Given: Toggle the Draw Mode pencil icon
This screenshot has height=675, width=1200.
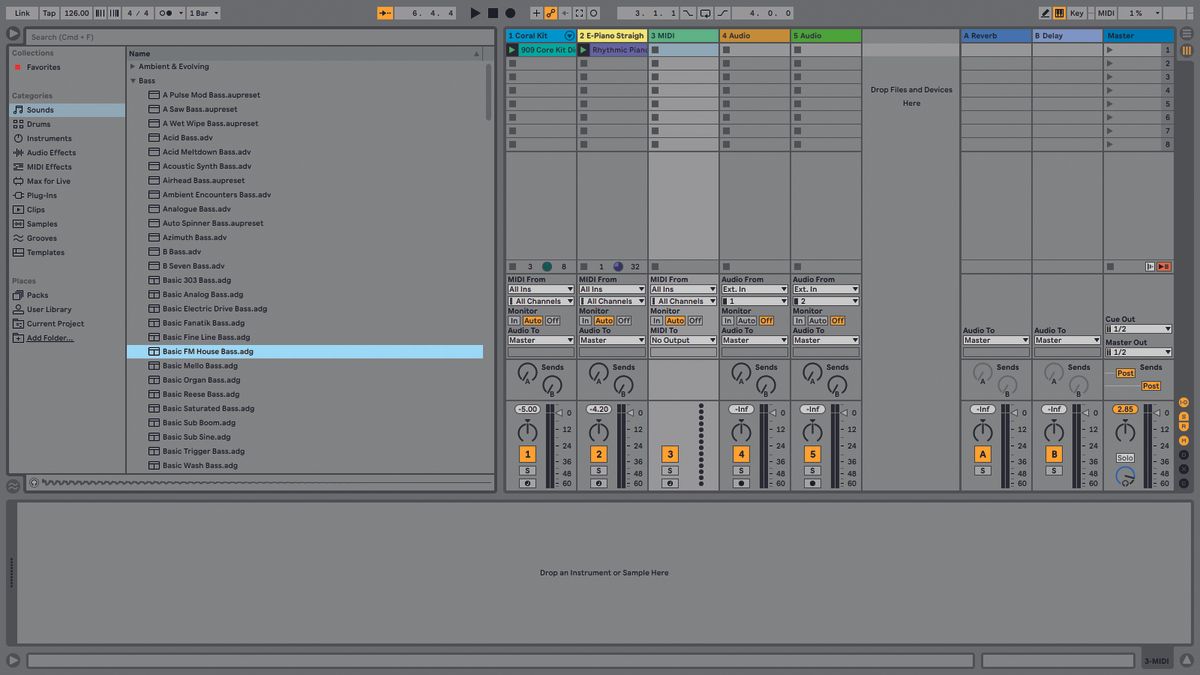Looking at the screenshot, I should (1045, 12).
